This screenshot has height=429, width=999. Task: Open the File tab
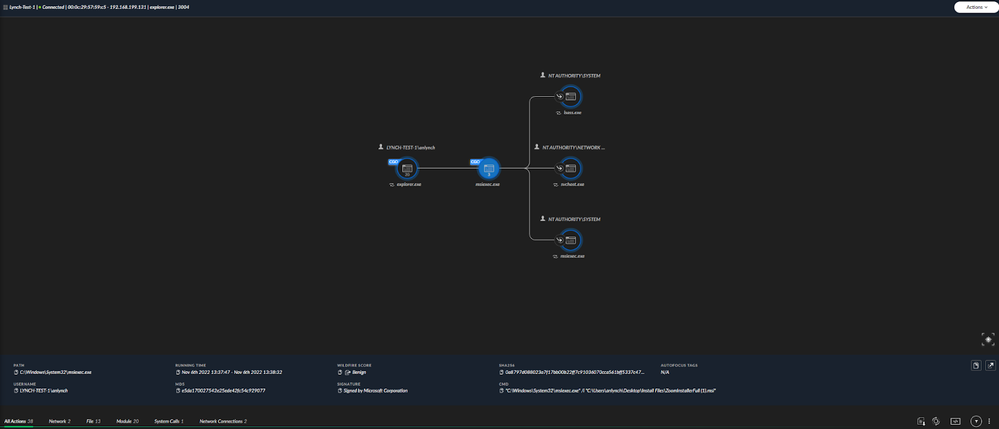[92, 421]
